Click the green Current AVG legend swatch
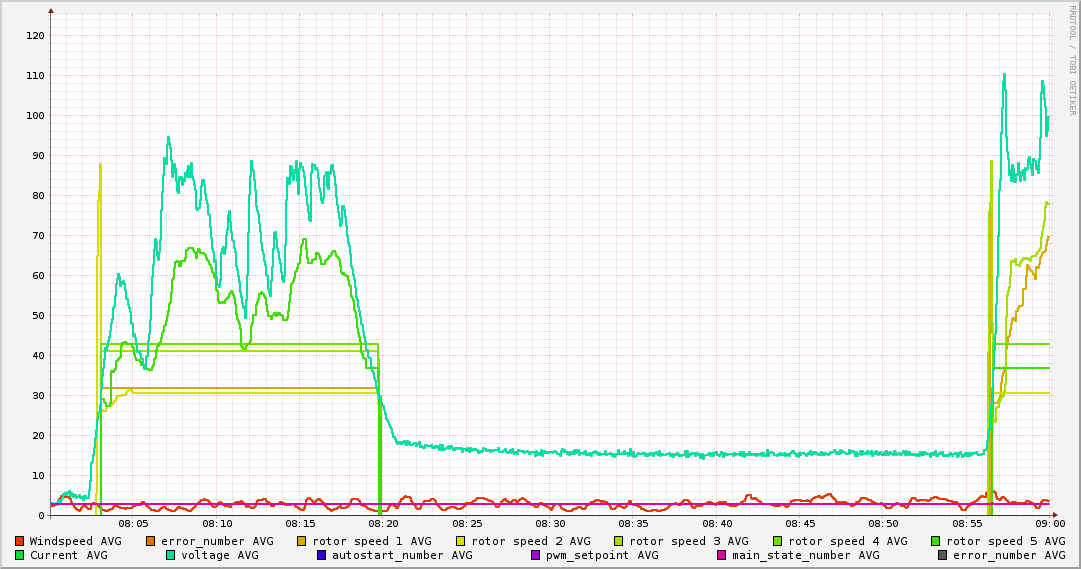Viewport: 1081px width, 569px height. [x=20, y=555]
